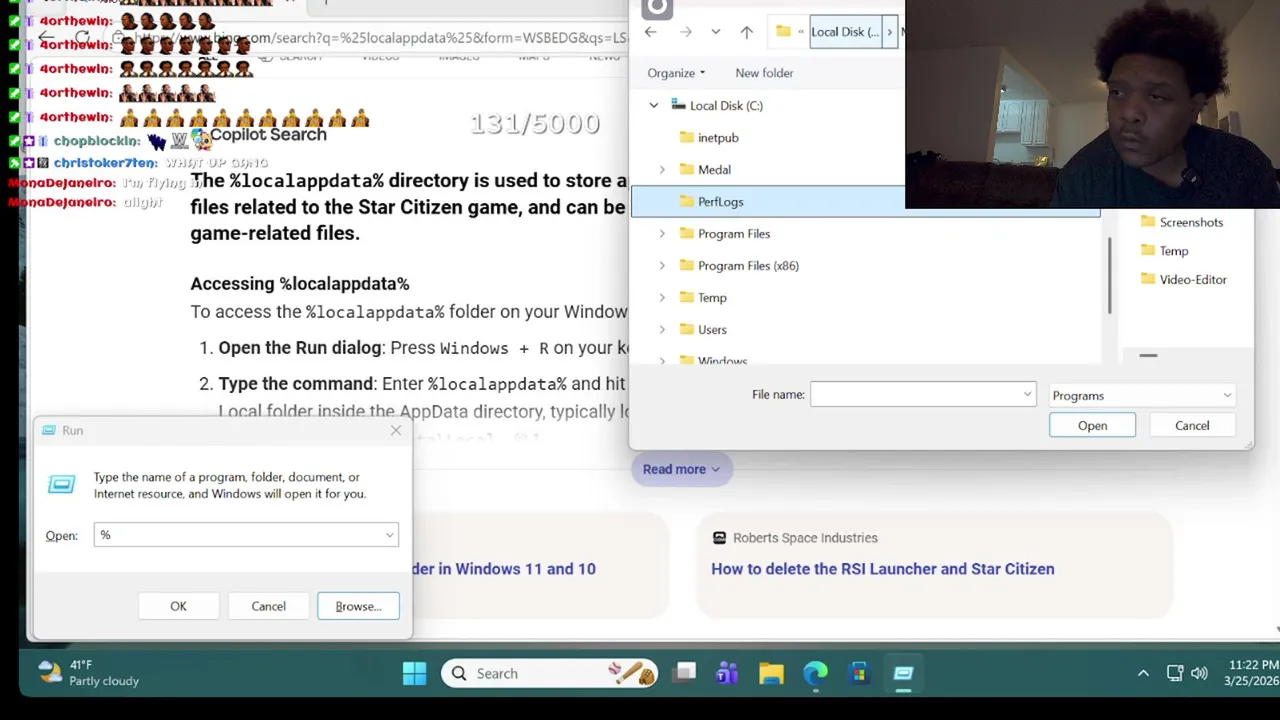Click Open in the Browse dialog

point(1092,425)
